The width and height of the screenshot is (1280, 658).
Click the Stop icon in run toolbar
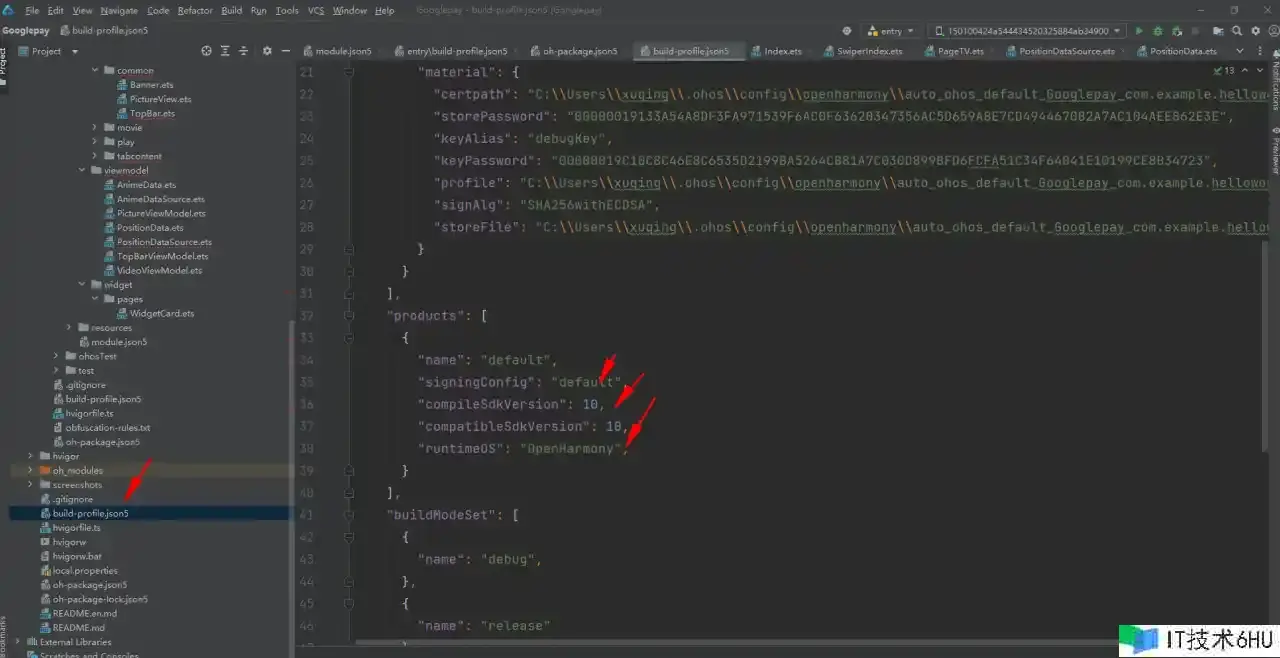tap(1196, 31)
